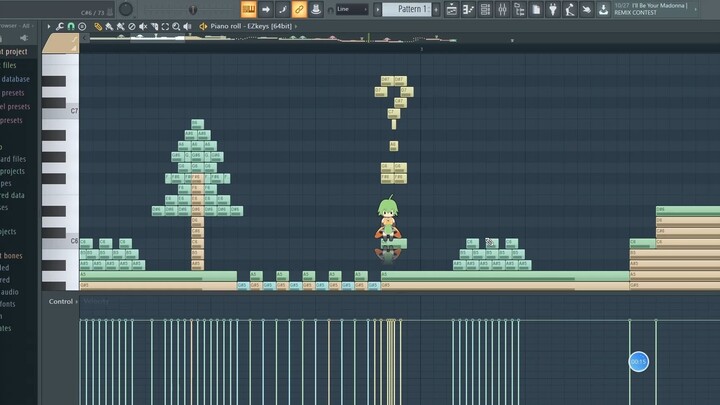720x405 pixels.
Task: Click the scroll-left chevron beside overview bar
Action: 84,39
